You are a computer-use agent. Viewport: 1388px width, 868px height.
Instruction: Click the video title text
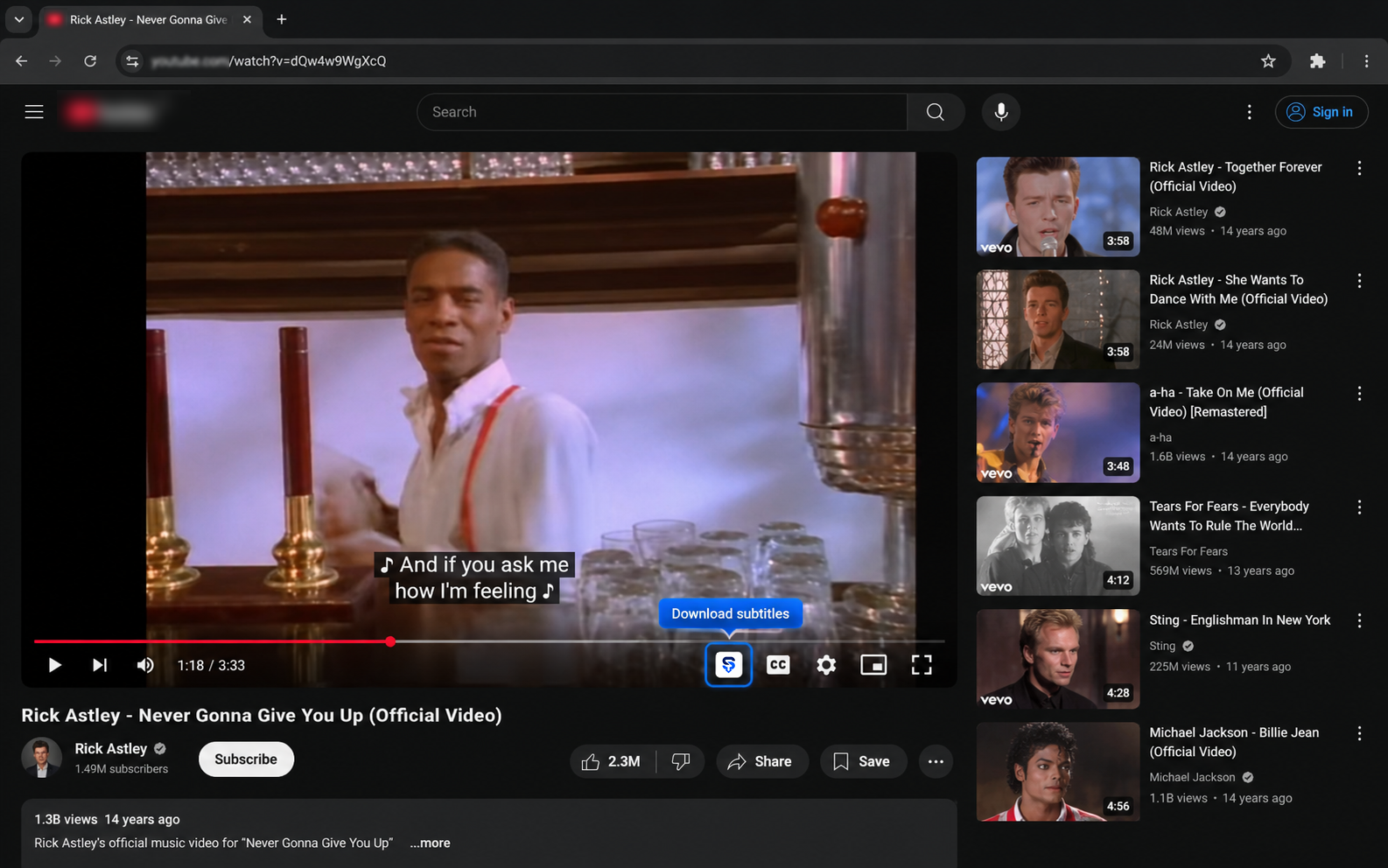(262, 715)
